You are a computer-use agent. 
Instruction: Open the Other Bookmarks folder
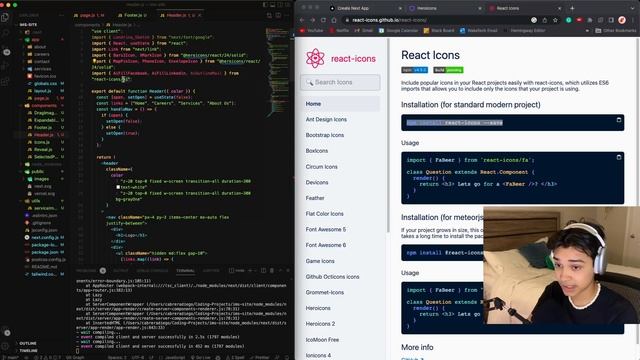(x=616, y=31)
